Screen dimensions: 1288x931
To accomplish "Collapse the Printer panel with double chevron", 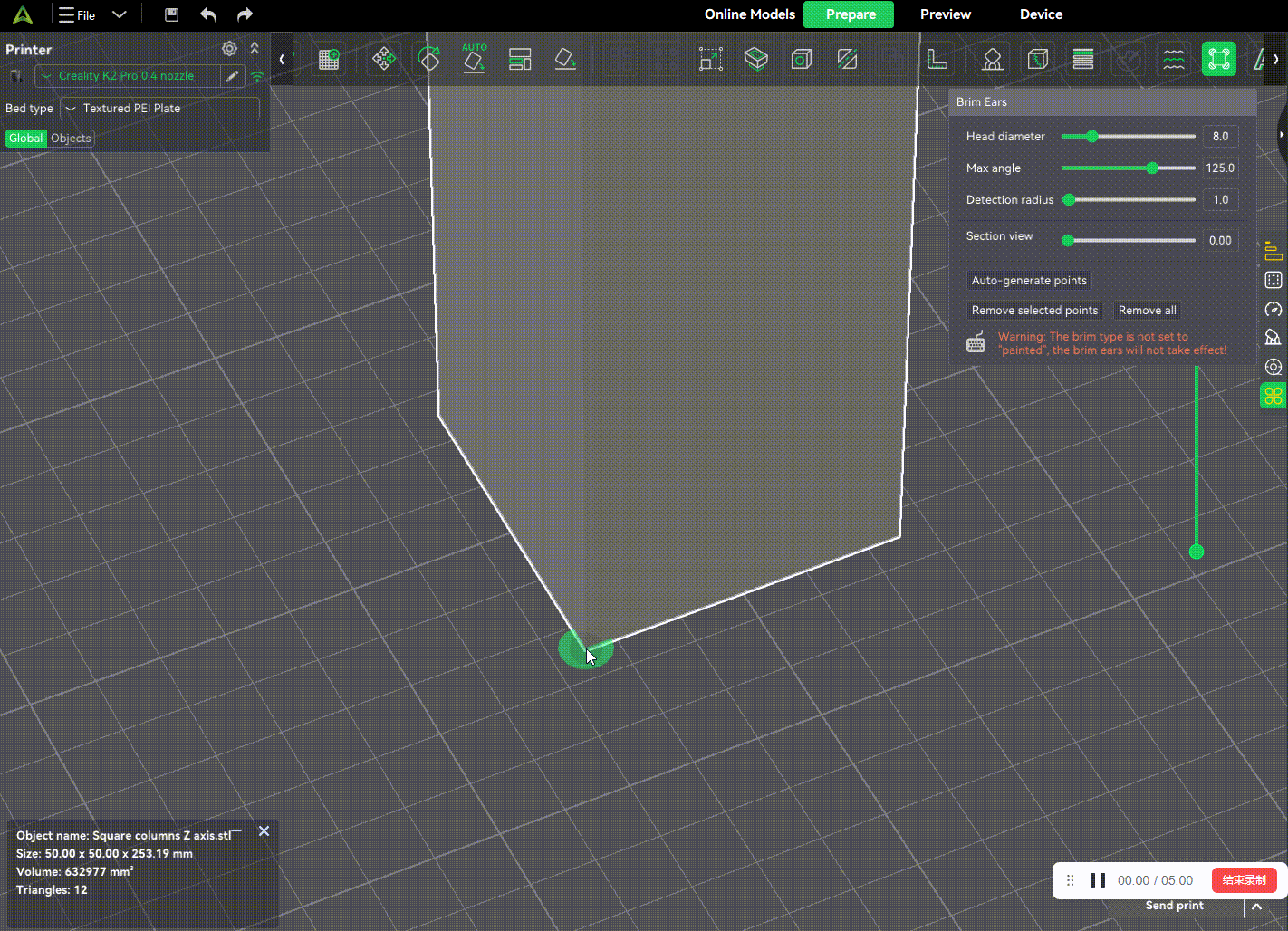I will [x=255, y=49].
